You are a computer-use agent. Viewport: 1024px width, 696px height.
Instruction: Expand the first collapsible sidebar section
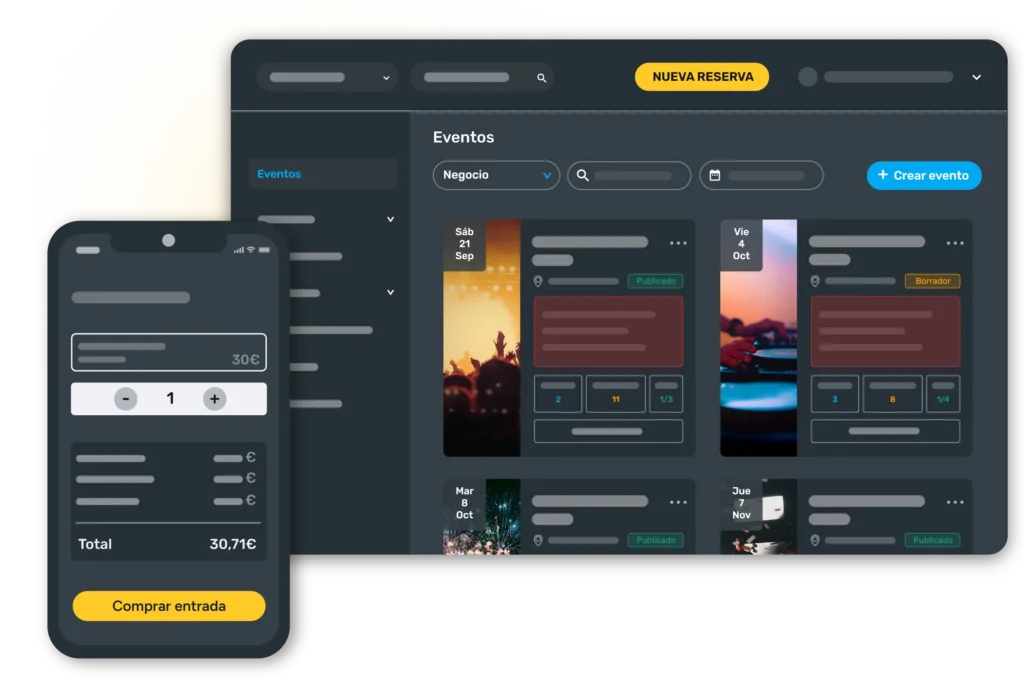(x=390, y=219)
